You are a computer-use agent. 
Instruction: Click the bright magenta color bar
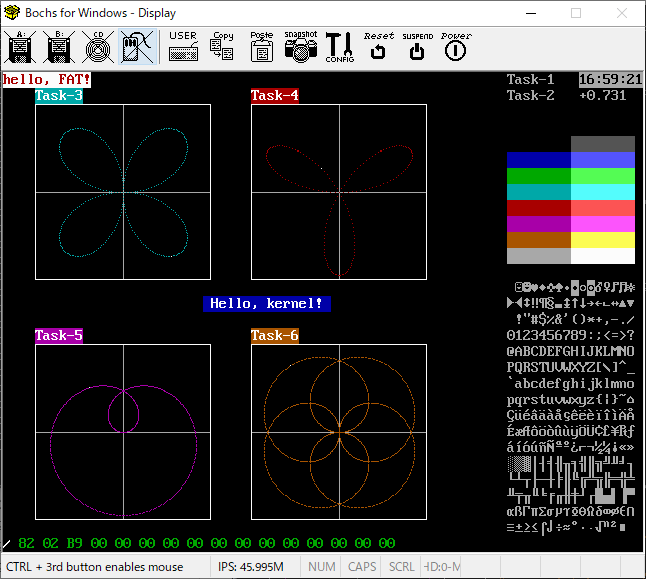pos(603,224)
